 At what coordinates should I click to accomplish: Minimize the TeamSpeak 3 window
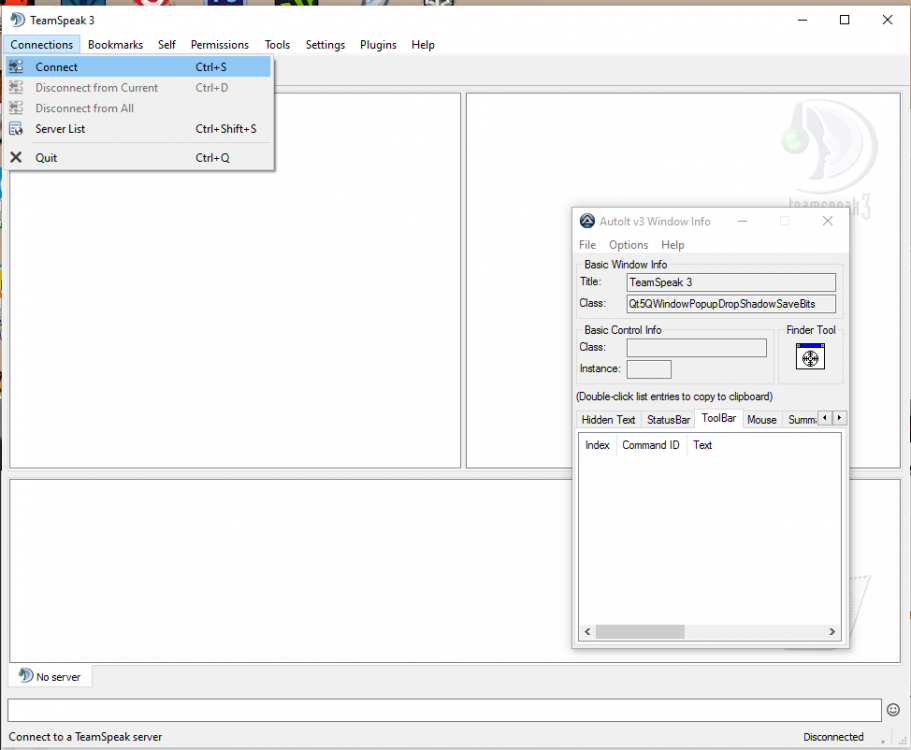coord(802,20)
